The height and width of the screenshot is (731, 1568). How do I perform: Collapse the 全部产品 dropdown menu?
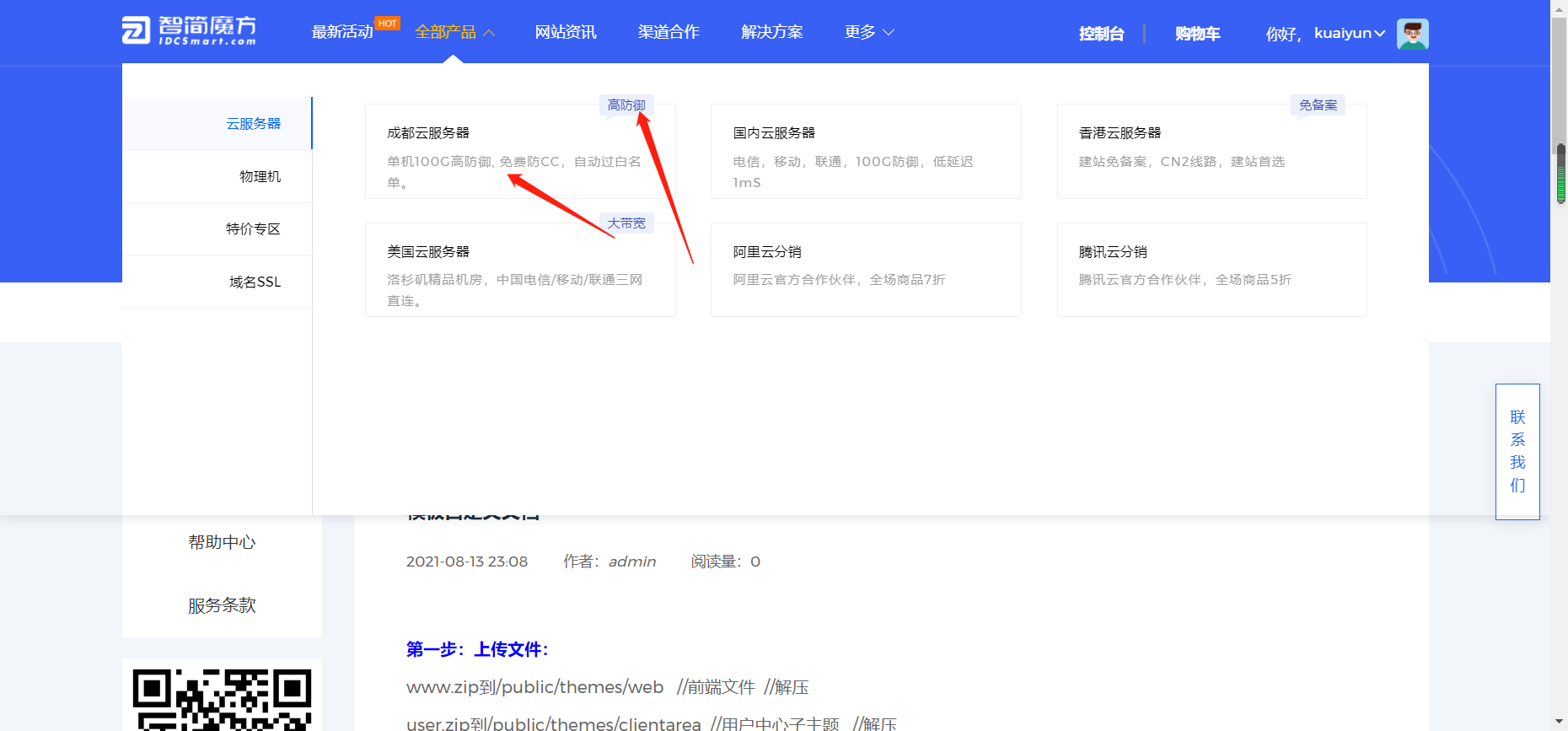[454, 32]
